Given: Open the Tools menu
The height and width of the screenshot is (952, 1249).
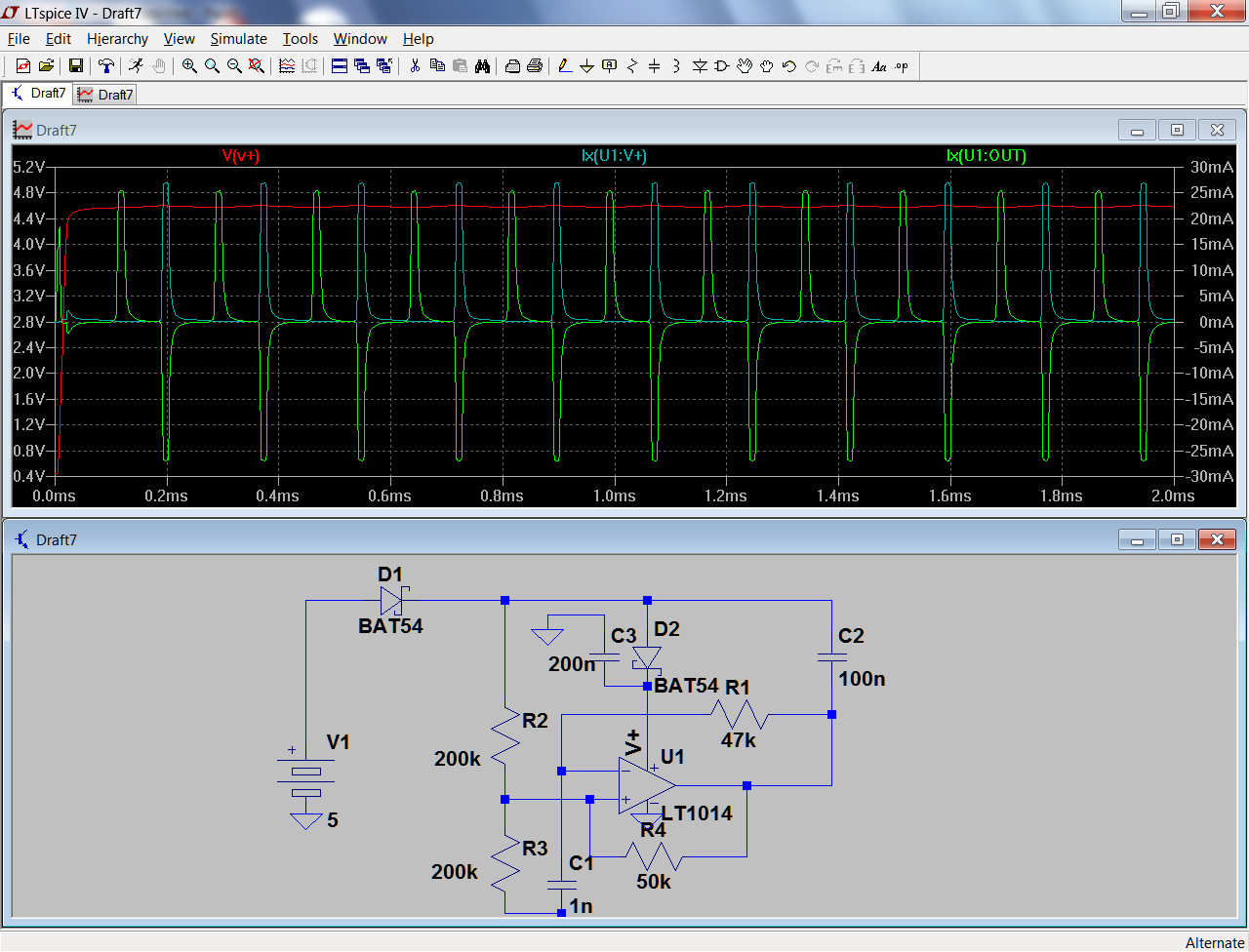Looking at the screenshot, I should click(301, 39).
